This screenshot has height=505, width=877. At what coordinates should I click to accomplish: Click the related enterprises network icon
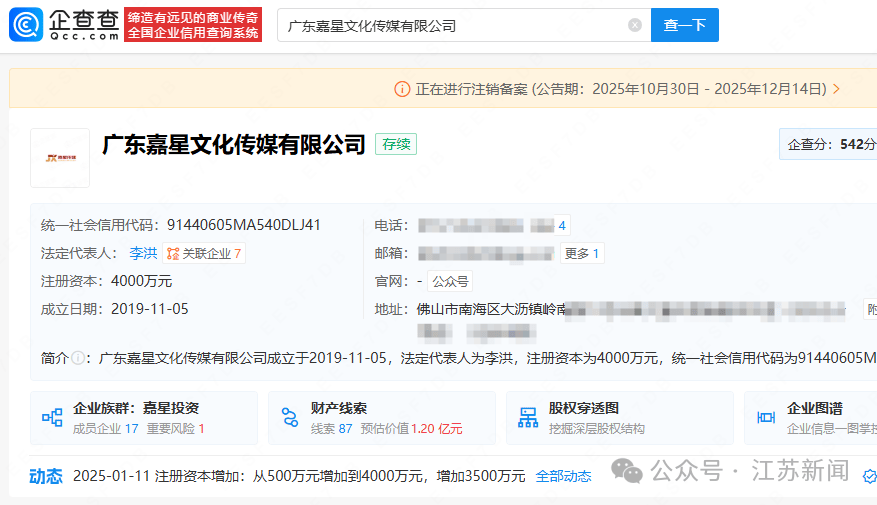click(173, 254)
